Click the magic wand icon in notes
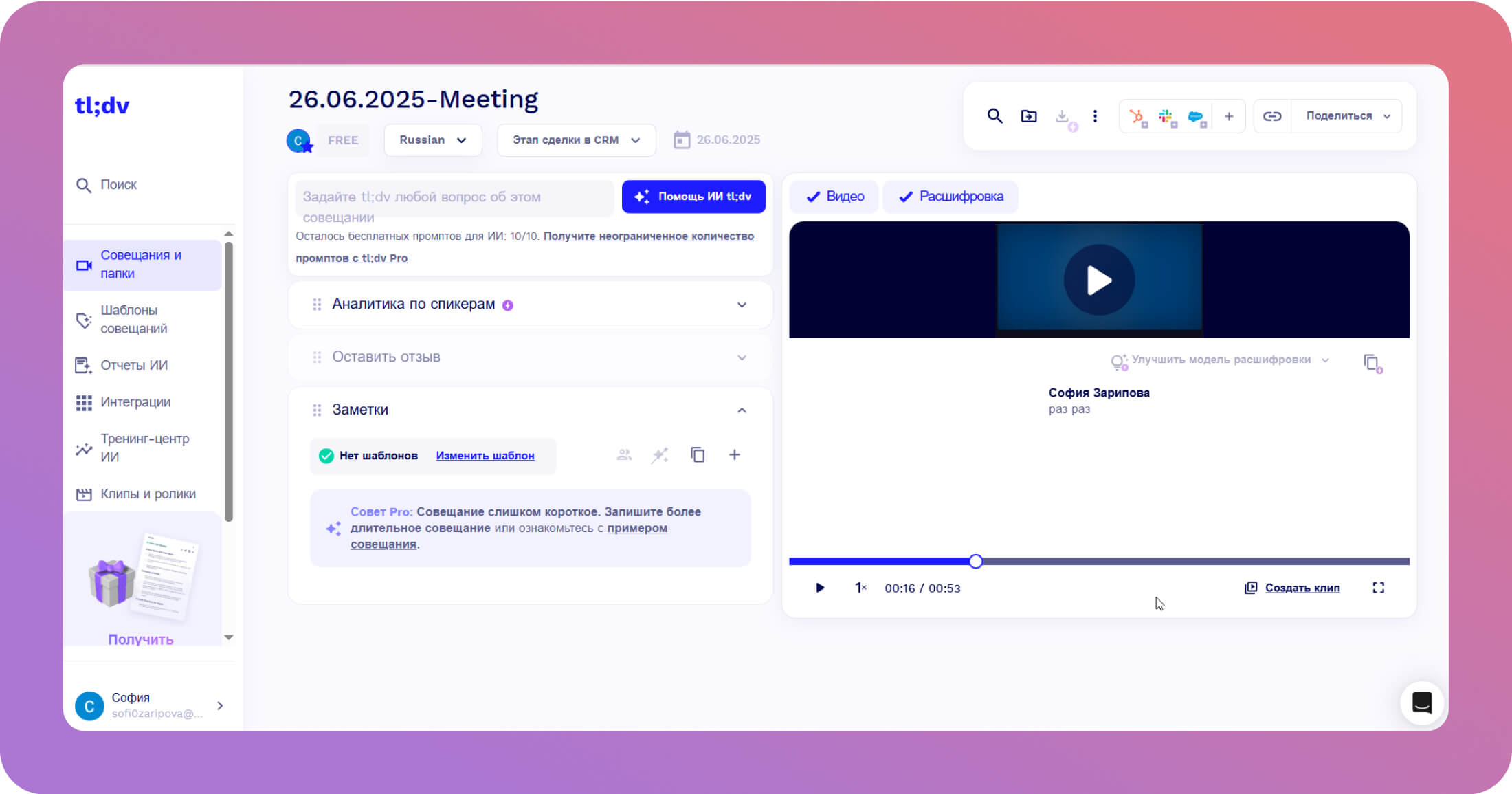 (x=660, y=455)
